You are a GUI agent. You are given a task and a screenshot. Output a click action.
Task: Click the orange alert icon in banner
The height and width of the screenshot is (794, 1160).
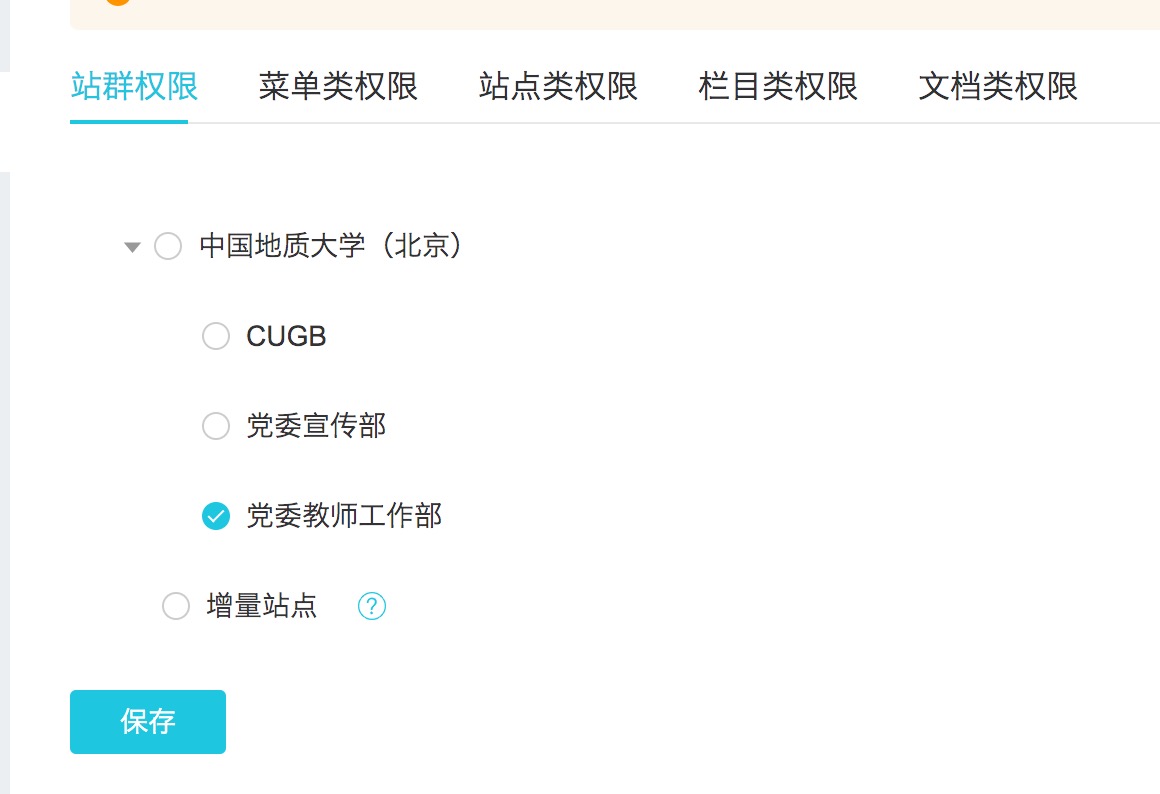(118, 3)
